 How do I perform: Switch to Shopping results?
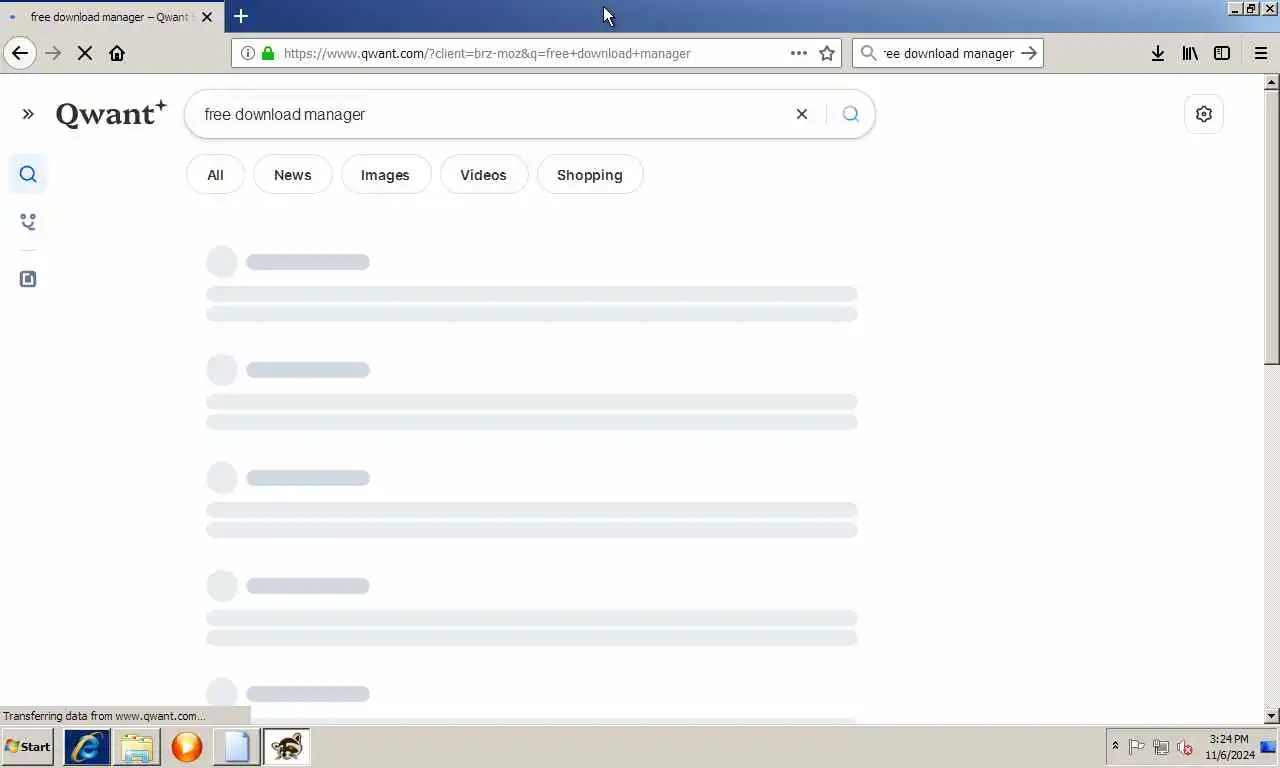[590, 175]
